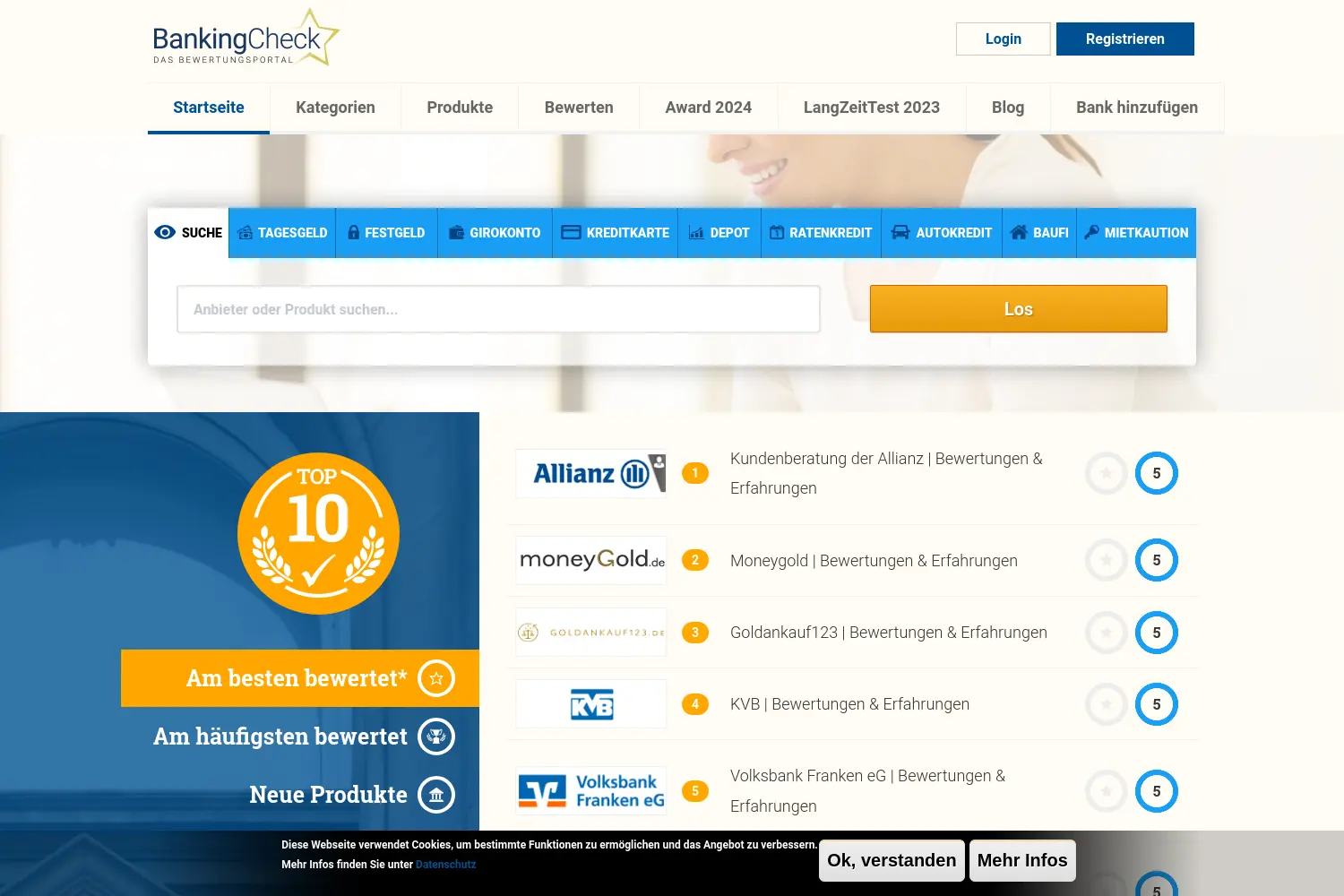The height and width of the screenshot is (896, 1344).
Task: Accept cookies with Ok, verstanden
Action: (x=892, y=860)
